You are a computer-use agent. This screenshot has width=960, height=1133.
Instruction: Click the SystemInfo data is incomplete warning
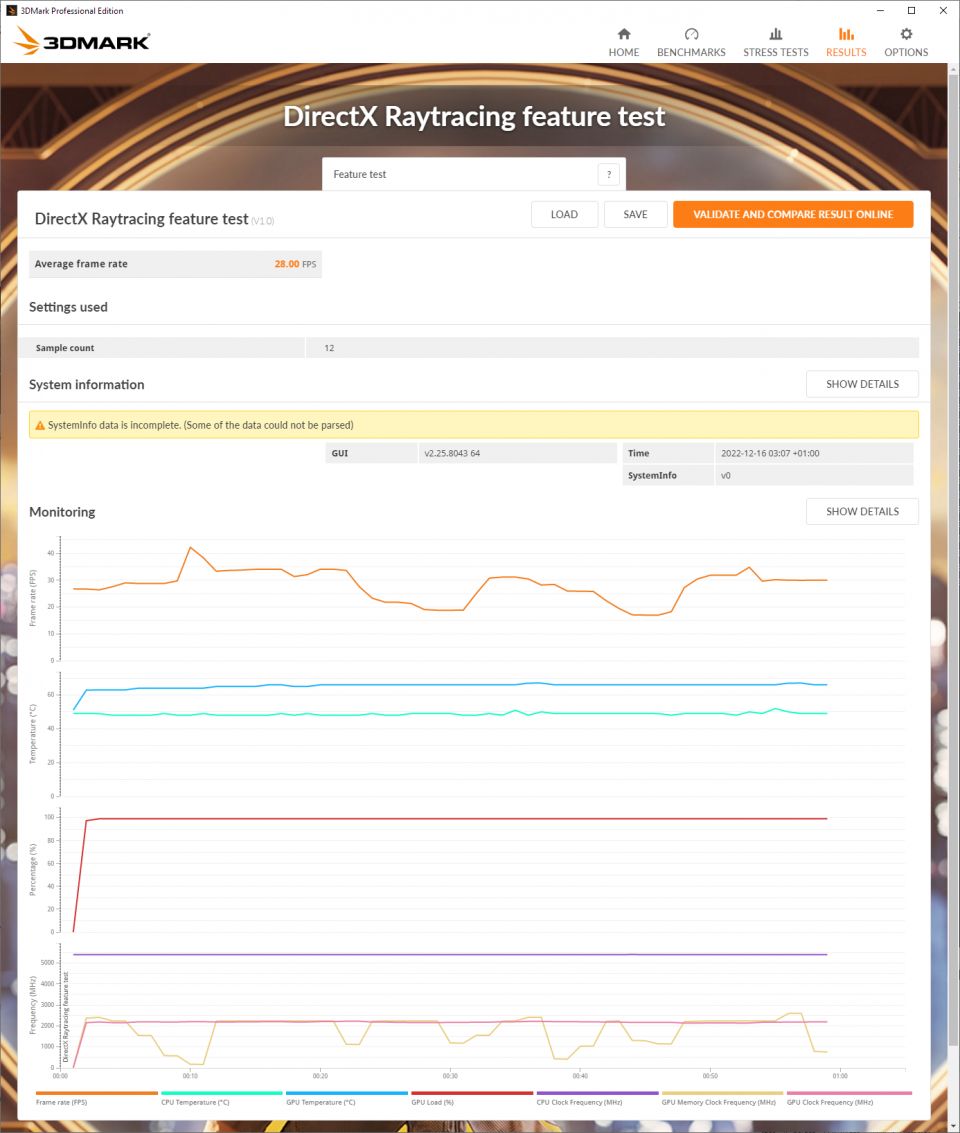pyautogui.click(x=474, y=425)
